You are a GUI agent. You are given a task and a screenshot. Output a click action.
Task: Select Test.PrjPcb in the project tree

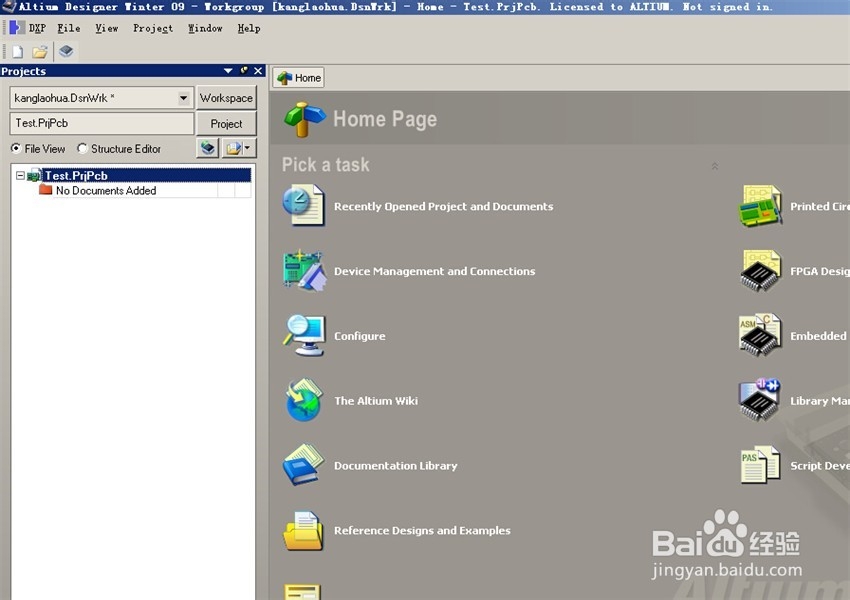[x=146, y=176]
